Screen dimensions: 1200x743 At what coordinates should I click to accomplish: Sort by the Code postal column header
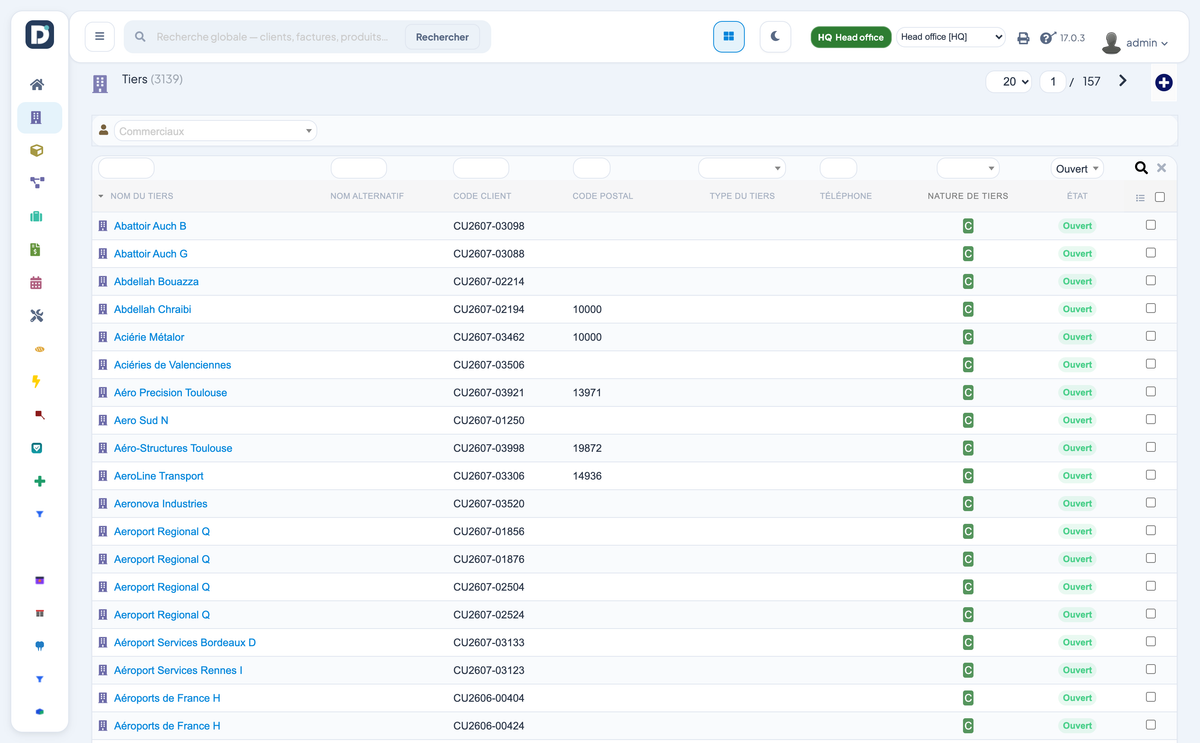[602, 196]
